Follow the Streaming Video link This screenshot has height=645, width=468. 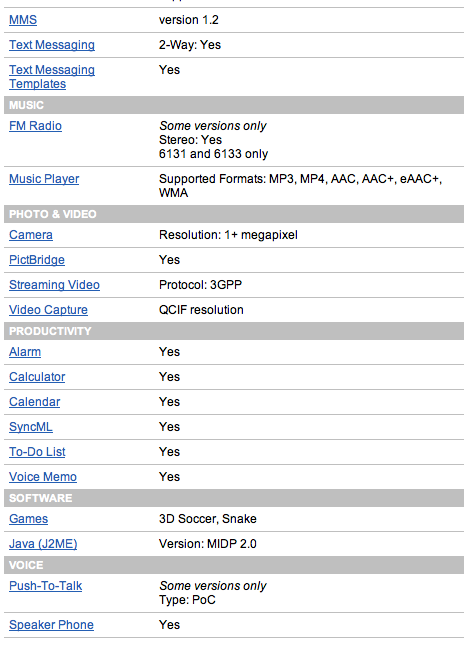54,285
